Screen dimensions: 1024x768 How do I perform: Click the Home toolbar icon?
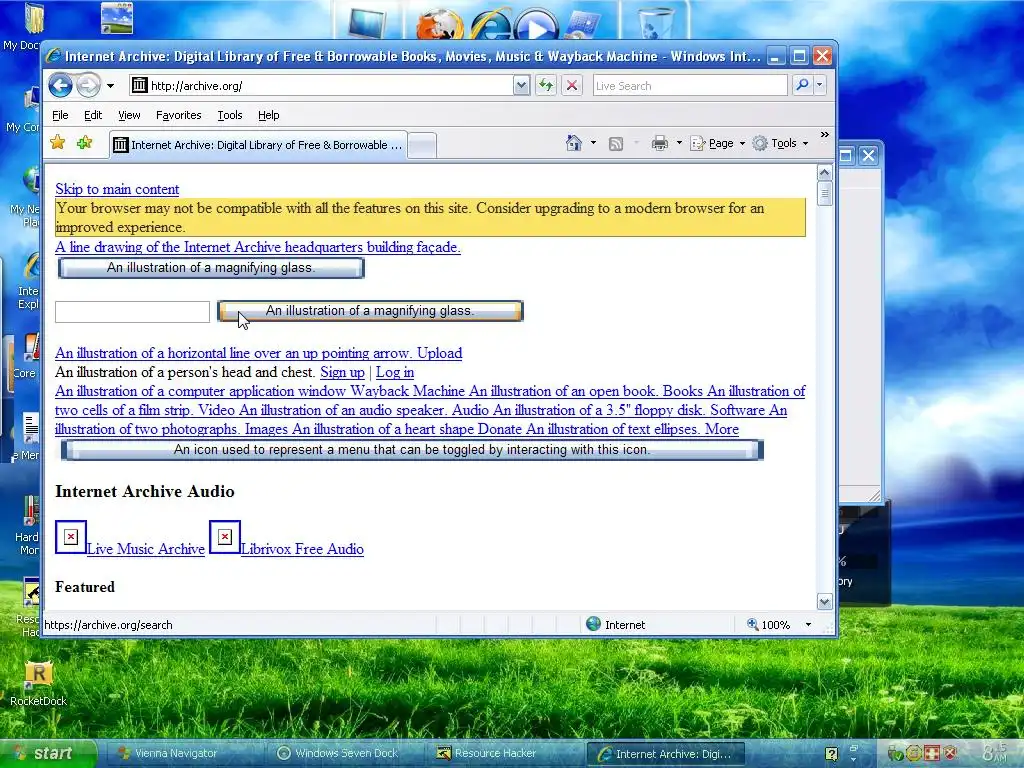pos(573,143)
